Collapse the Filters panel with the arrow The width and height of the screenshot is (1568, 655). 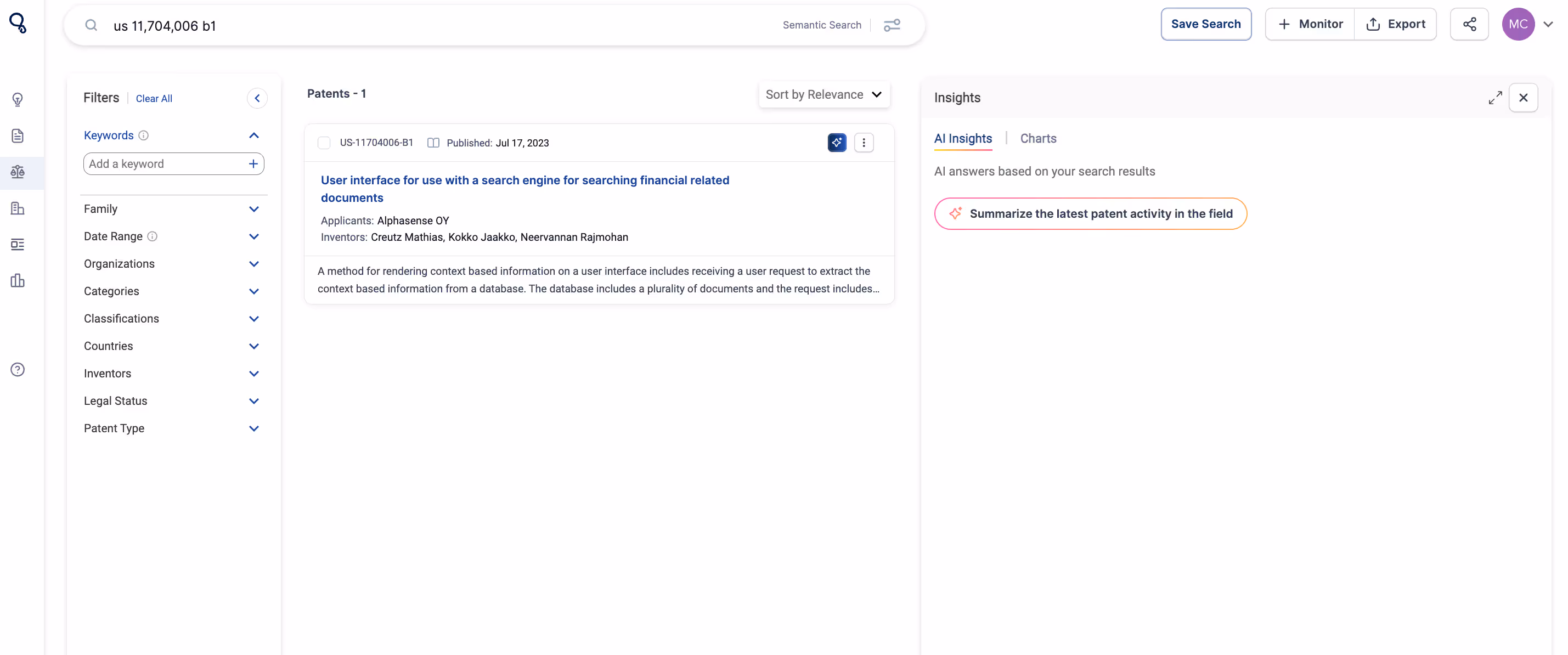click(257, 98)
